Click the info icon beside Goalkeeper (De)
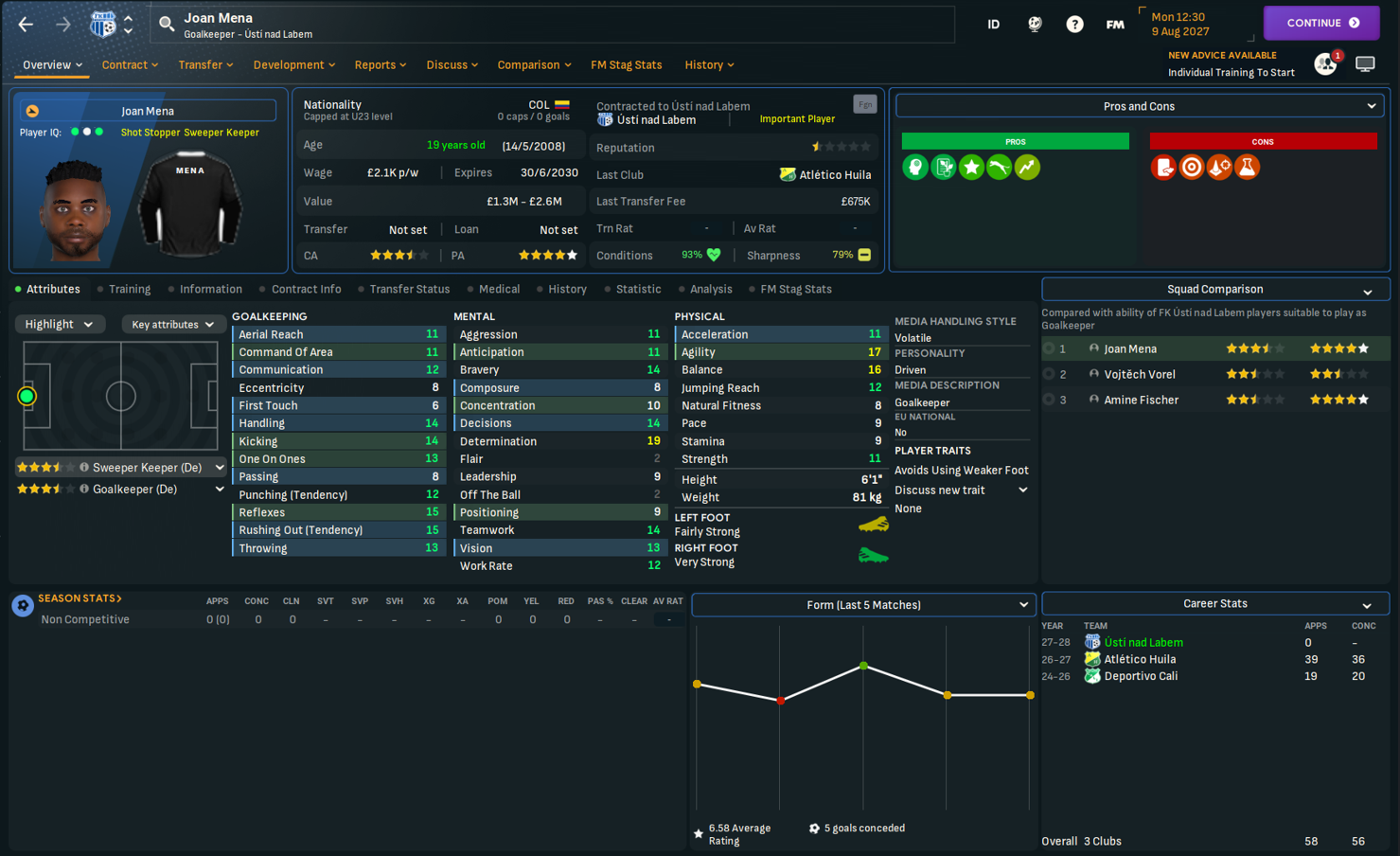This screenshot has height=856, width=1400. click(84, 489)
